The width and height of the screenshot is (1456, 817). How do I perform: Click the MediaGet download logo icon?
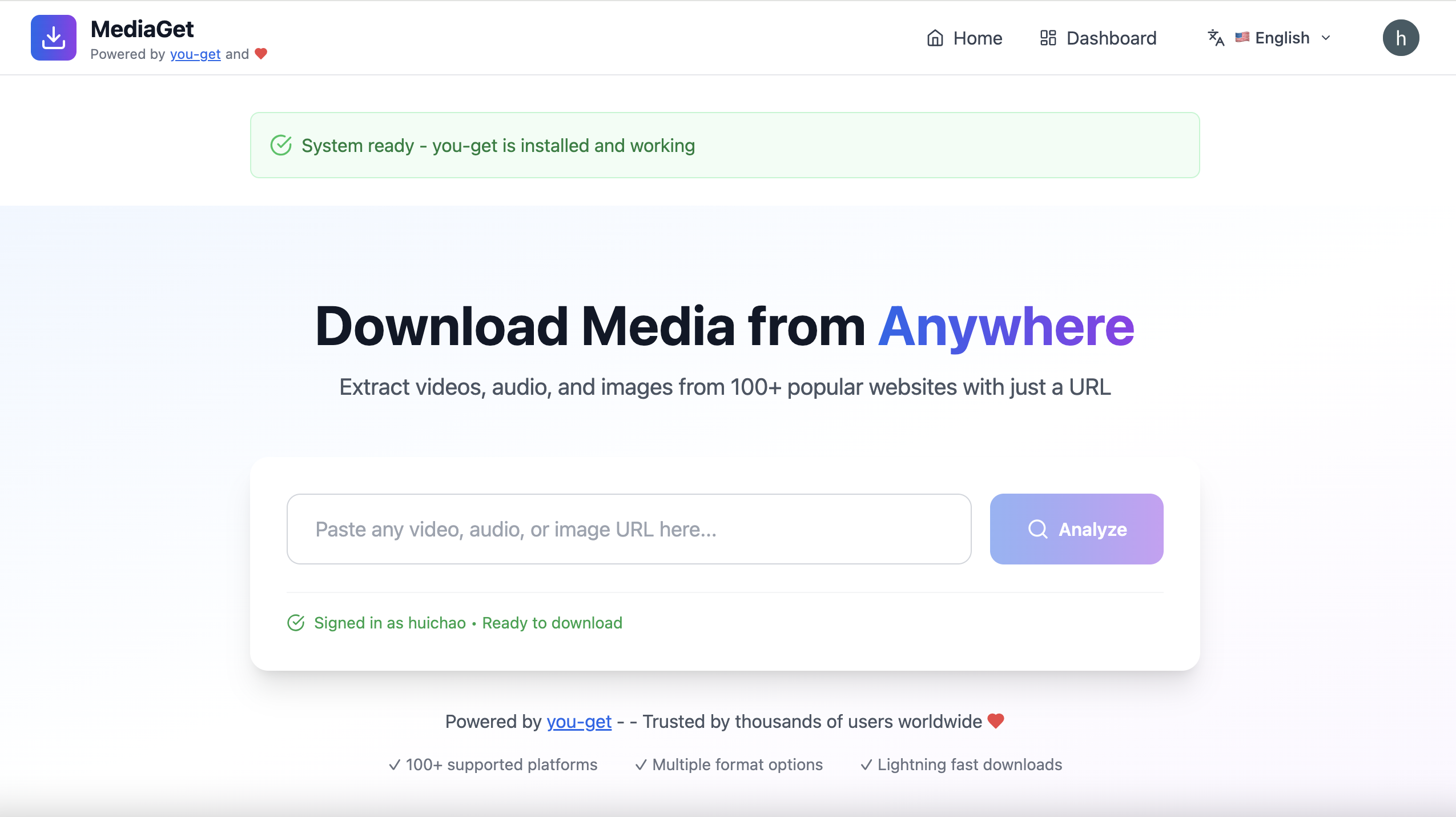[54, 38]
